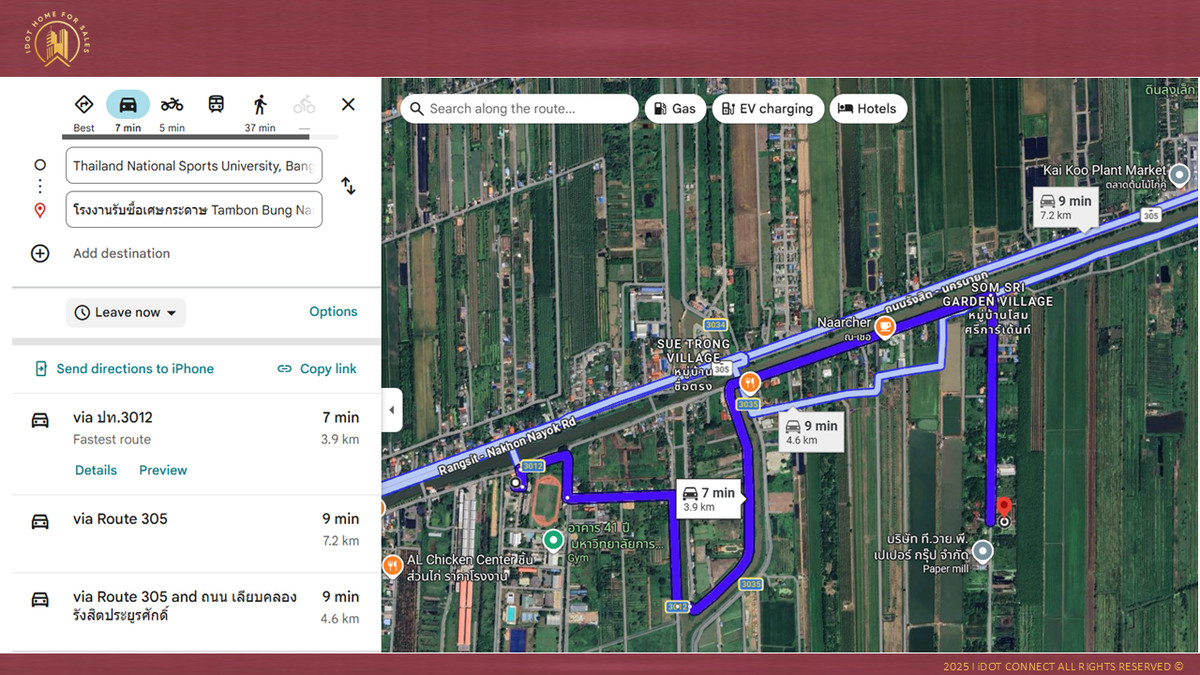Click the Search along the route field
1200x675 pixels.
click(x=520, y=109)
